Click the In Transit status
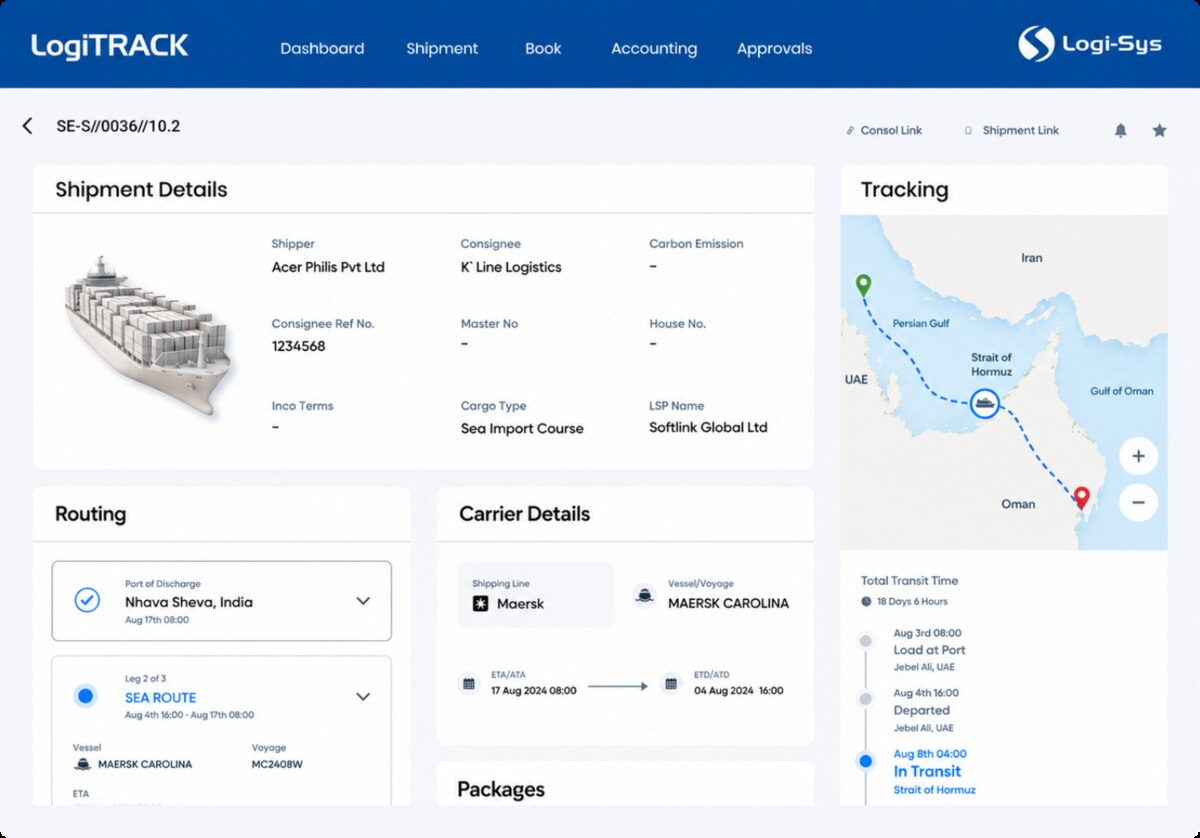The height and width of the screenshot is (838, 1200). [927, 771]
